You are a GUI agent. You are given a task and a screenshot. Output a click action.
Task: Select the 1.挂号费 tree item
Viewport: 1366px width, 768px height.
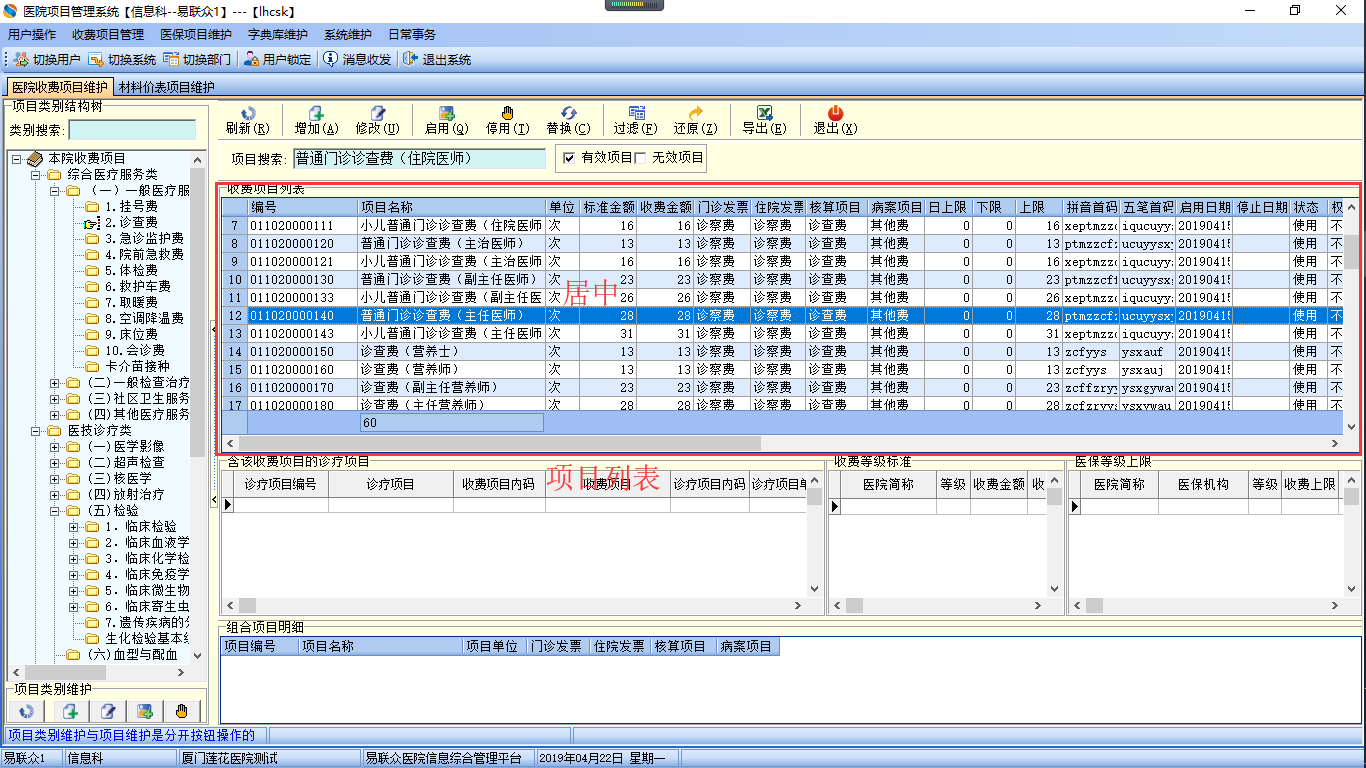[131, 206]
